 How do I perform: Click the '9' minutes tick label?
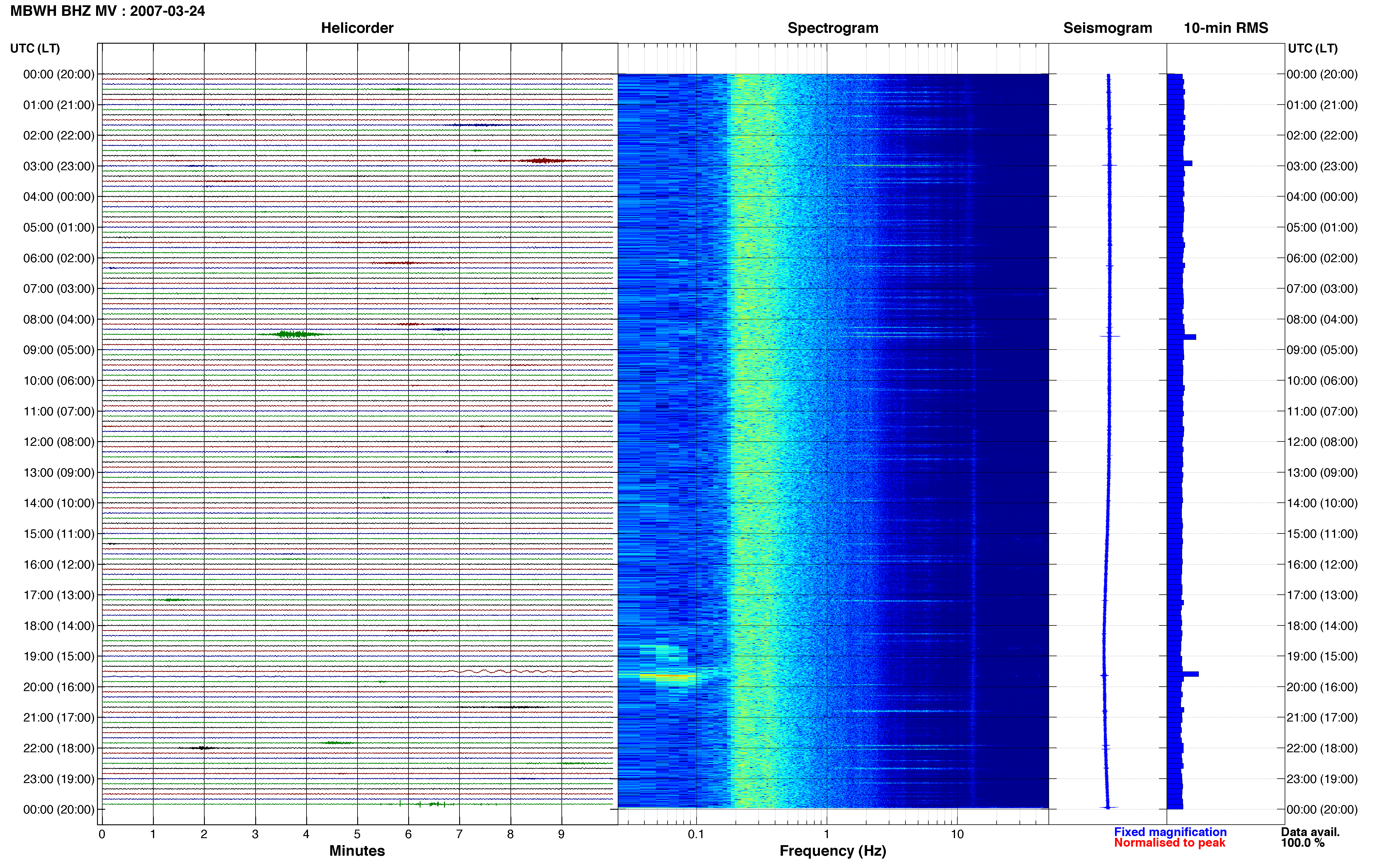pos(561,835)
